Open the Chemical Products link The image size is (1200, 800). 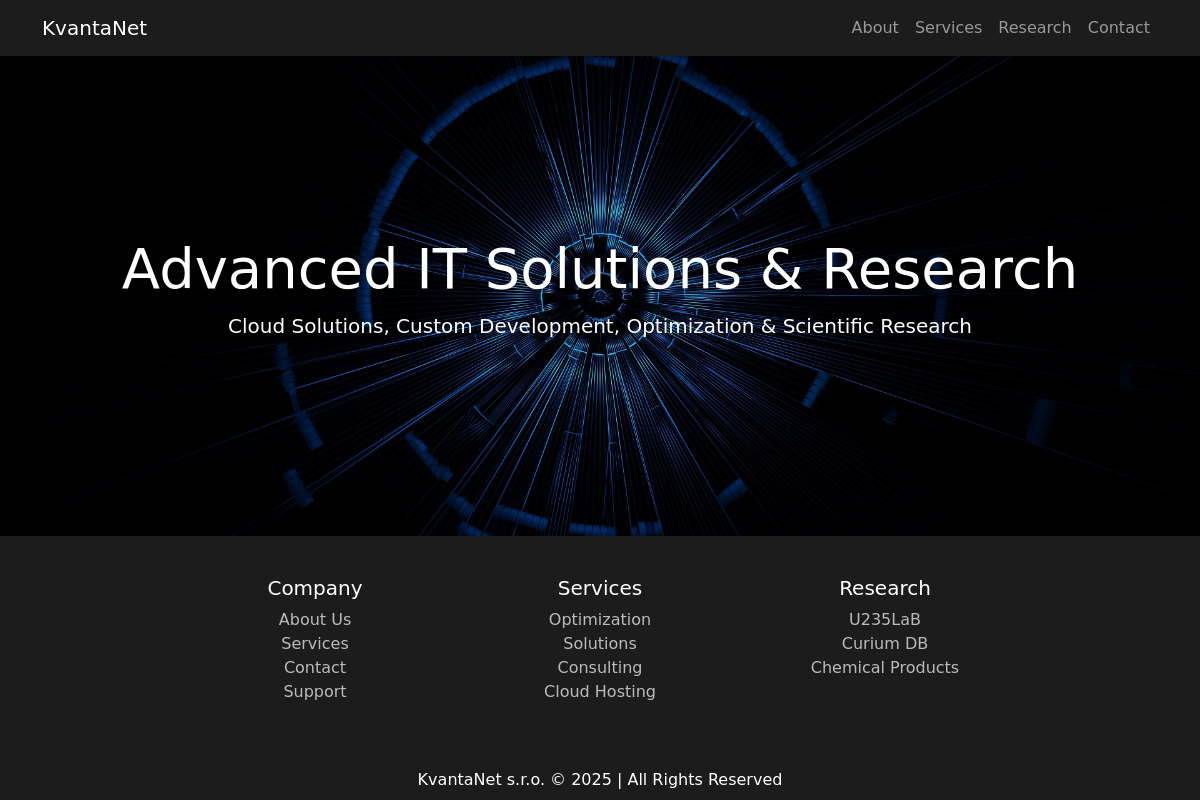coord(885,668)
